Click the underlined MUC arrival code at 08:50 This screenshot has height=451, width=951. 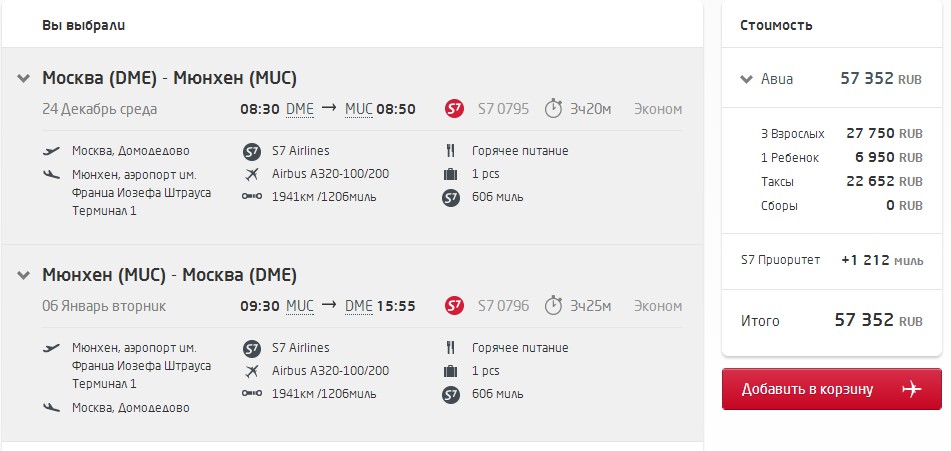click(358, 110)
